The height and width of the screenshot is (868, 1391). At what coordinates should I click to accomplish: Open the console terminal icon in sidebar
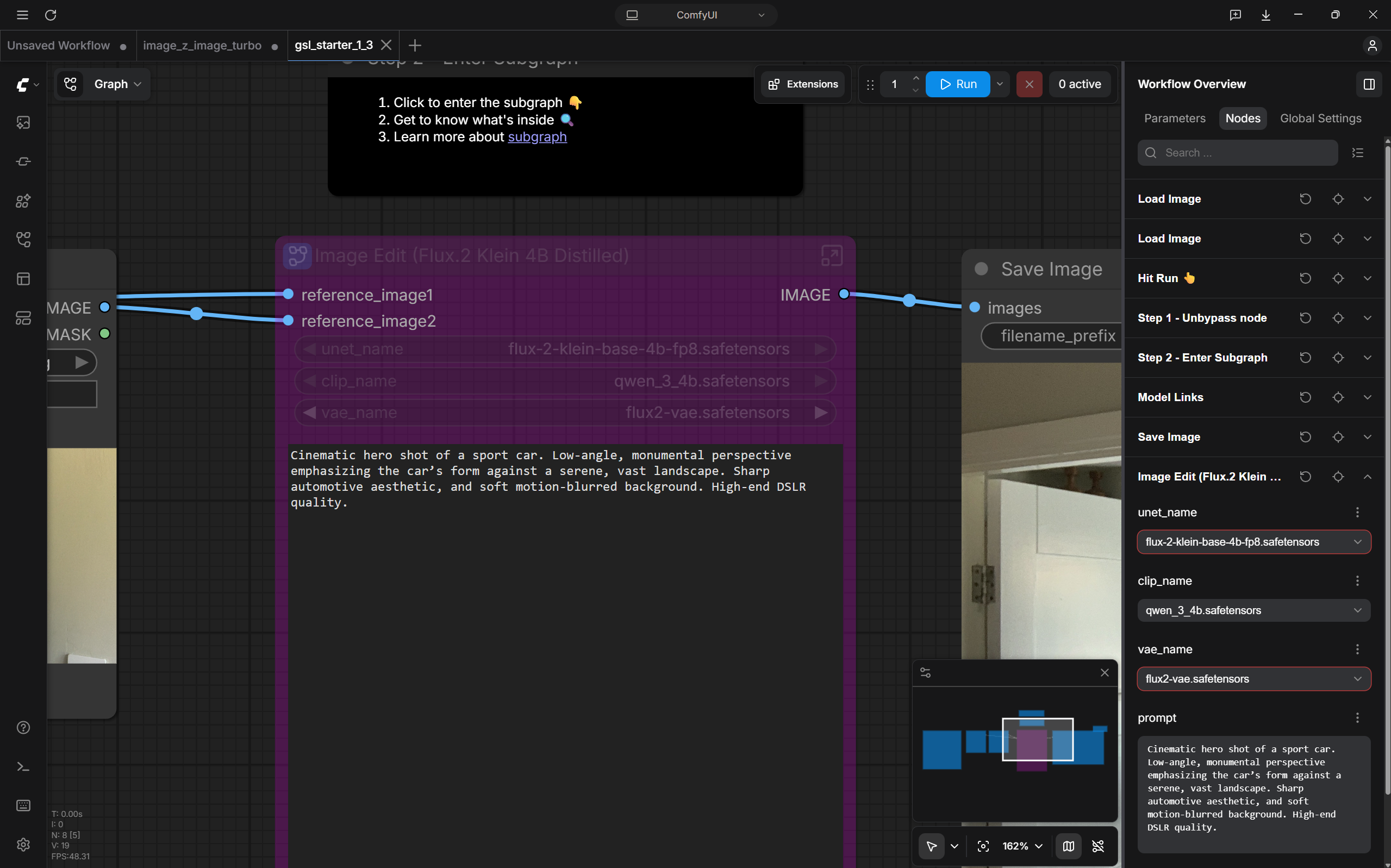pos(23,766)
